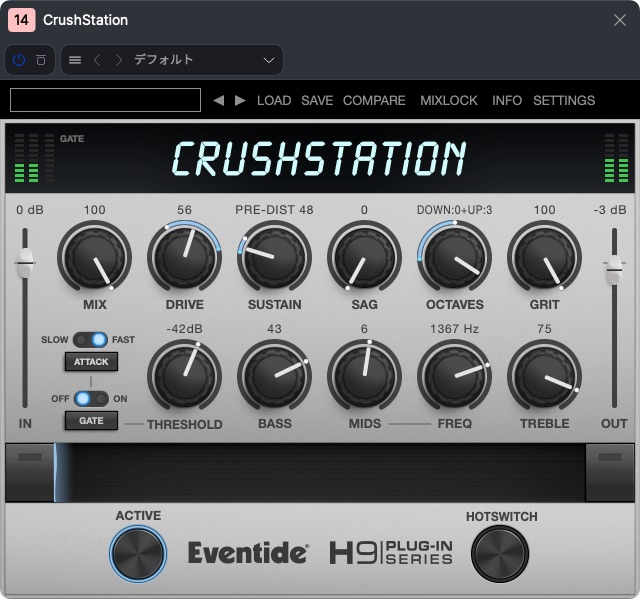Open the LOAD preset menu
640x599 pixels.
pyautogui.click(x=274, y=100)
